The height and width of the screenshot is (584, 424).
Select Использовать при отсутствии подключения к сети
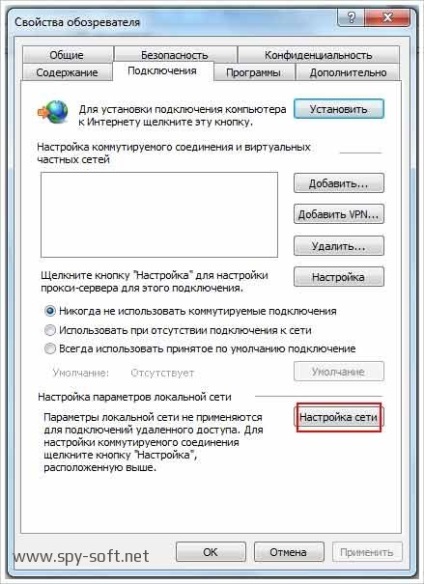pos(50,330)
